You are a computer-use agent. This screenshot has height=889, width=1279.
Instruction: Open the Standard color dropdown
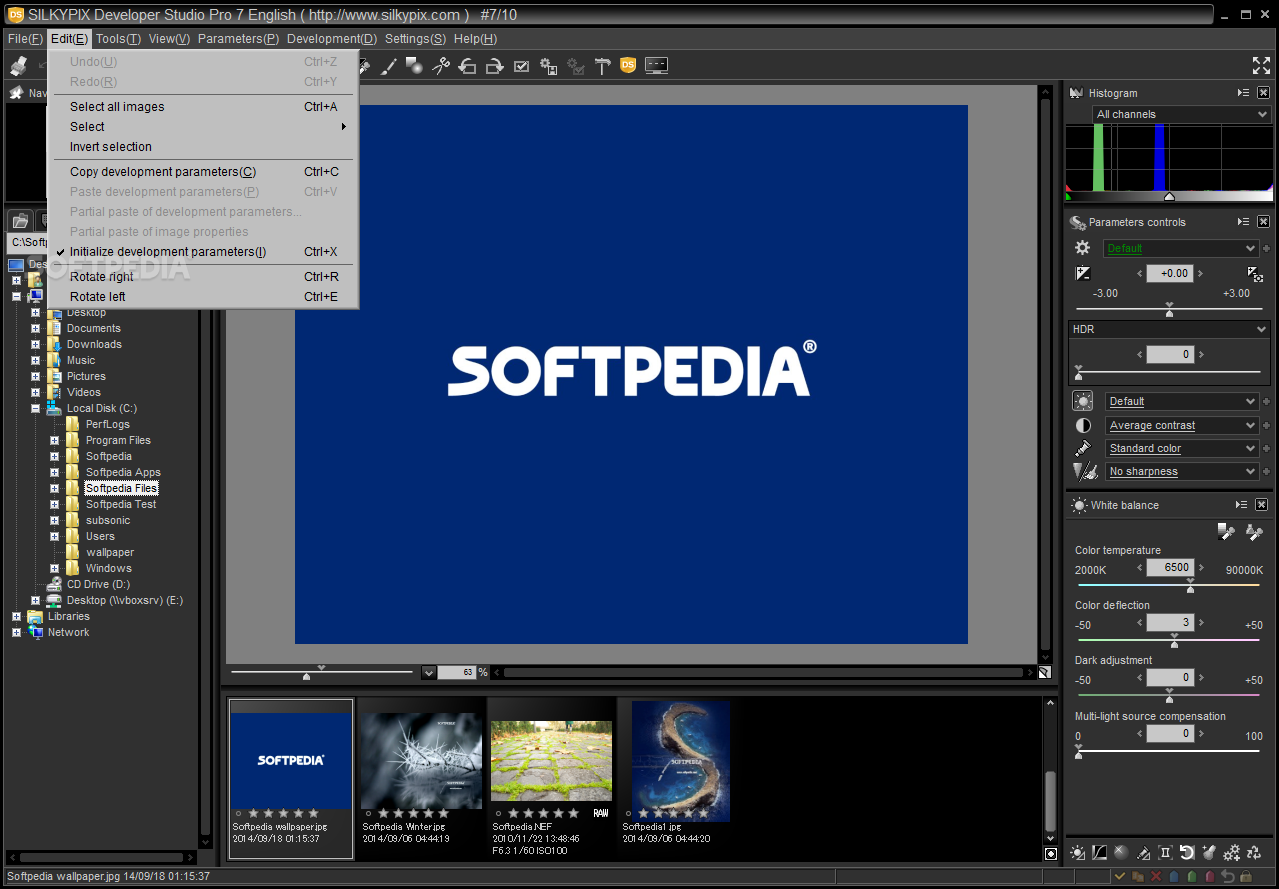1182,448
